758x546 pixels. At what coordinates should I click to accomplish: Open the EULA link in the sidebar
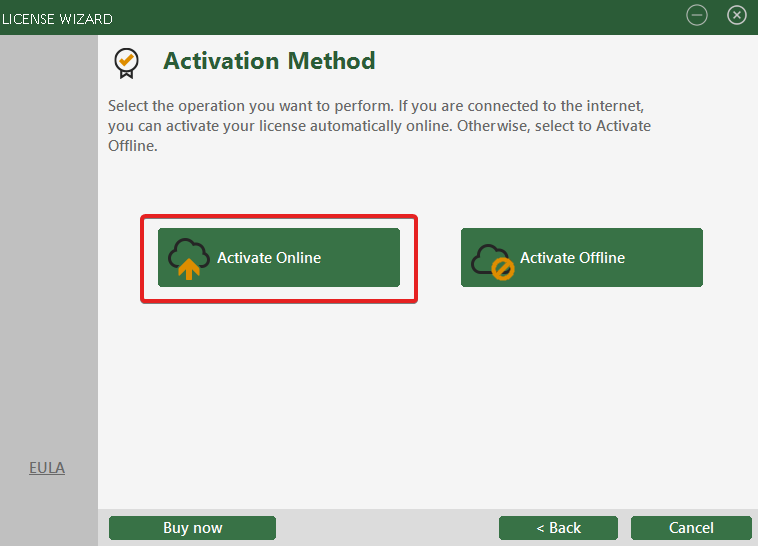[47, 468]
